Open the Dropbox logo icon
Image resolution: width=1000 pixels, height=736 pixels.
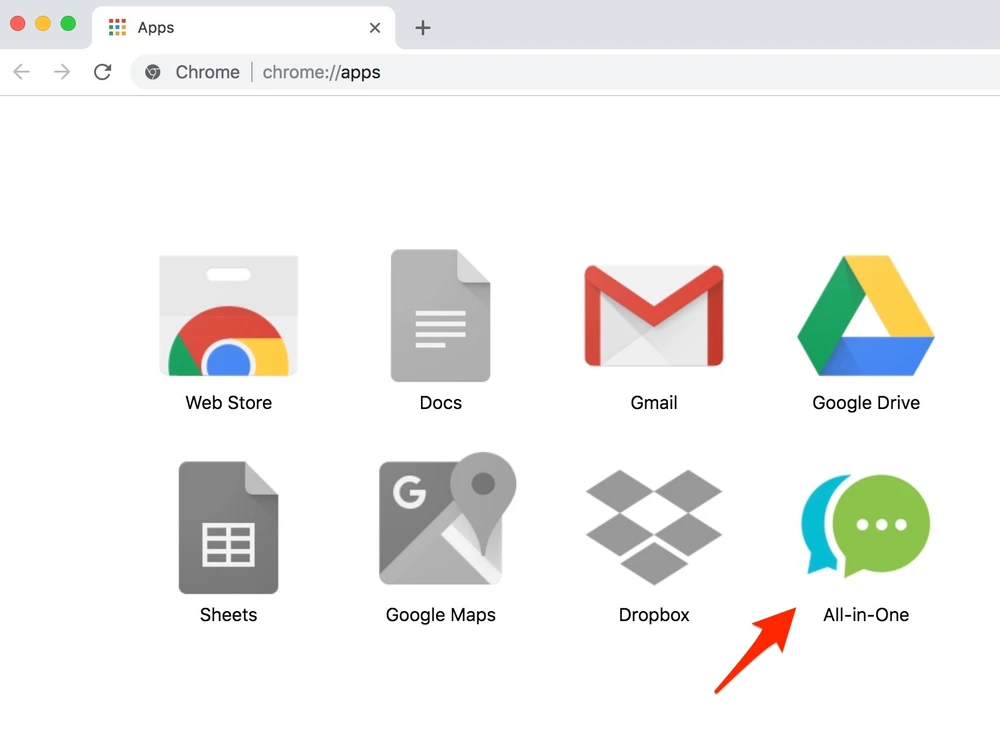point(654,527)
